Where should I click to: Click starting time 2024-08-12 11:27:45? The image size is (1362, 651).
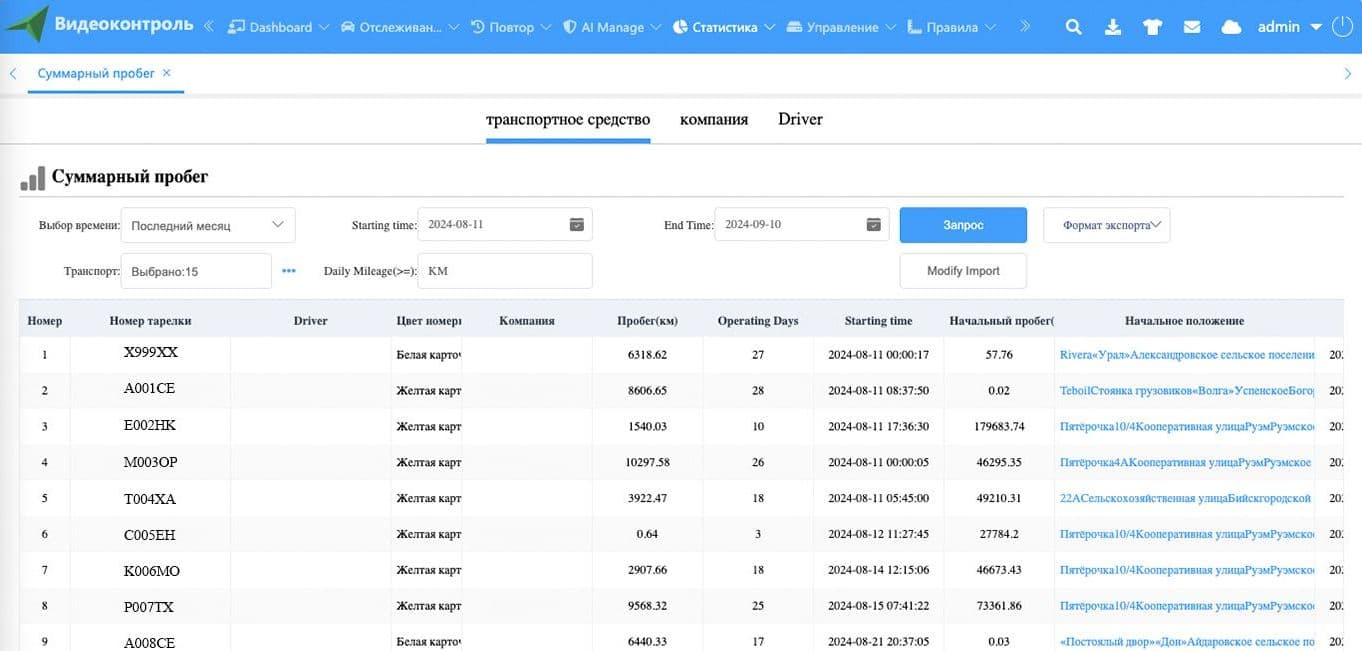[878, 534]
